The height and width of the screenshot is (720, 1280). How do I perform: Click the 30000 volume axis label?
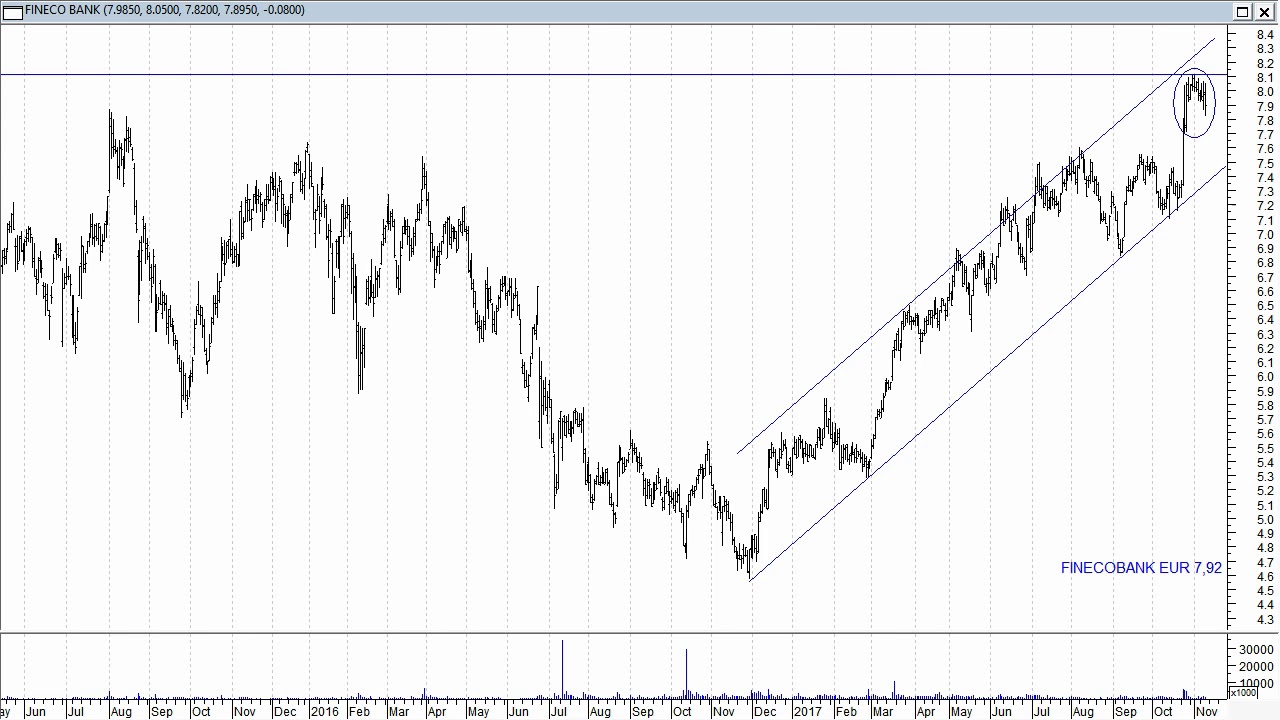1256,650
